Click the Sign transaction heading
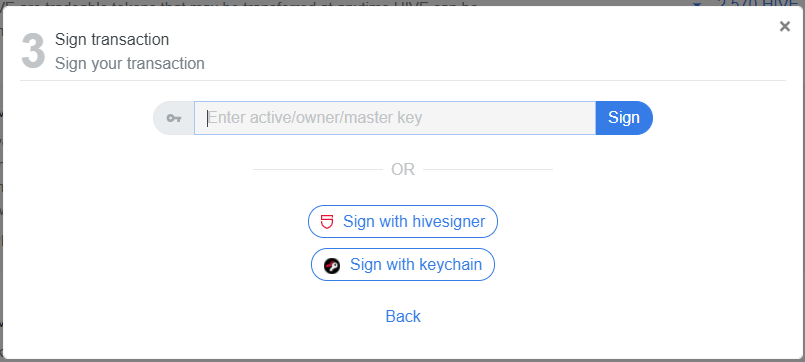The image size is (805, 362). (x=112, y=40)
